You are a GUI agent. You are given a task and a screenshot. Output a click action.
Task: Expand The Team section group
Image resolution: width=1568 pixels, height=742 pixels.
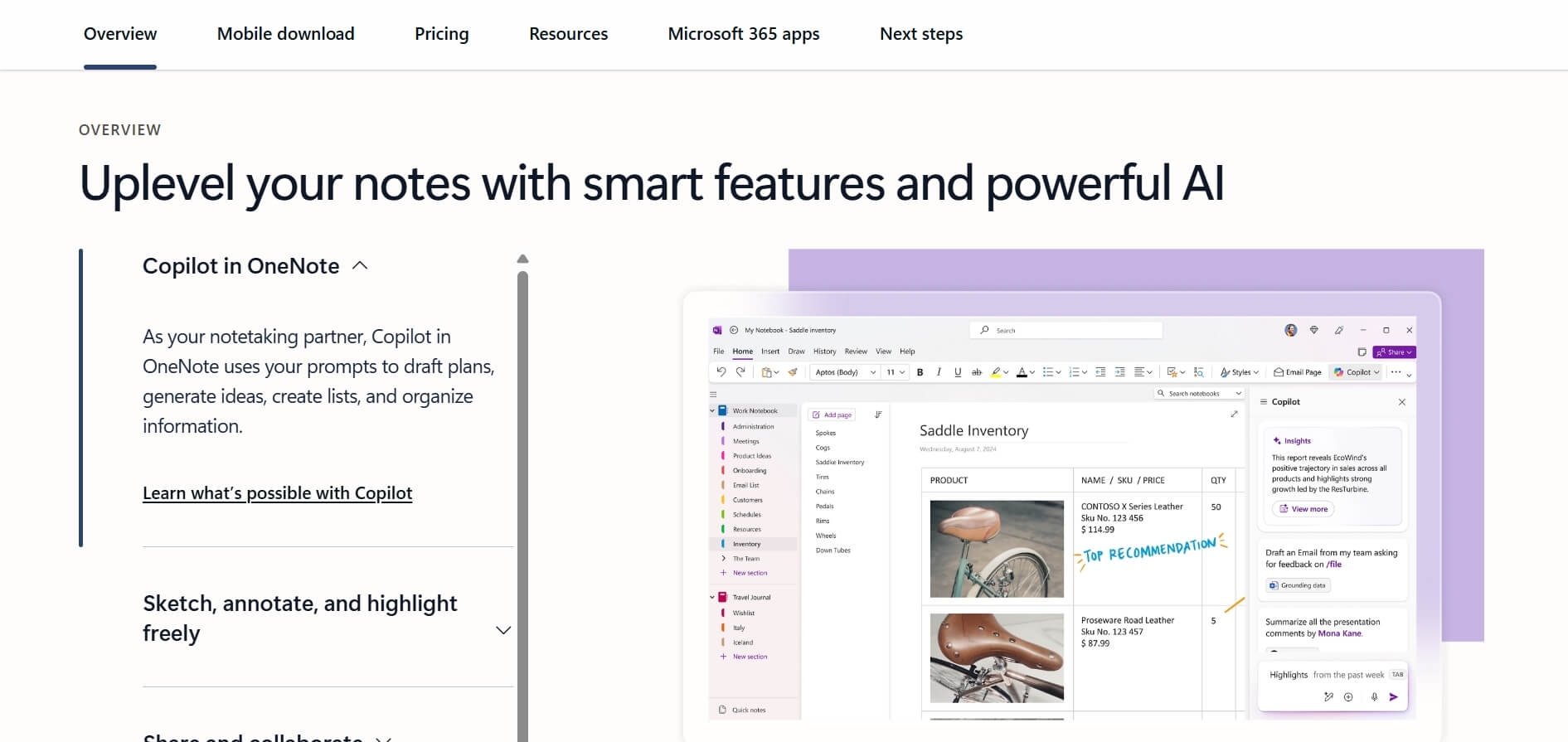[723, 559]
